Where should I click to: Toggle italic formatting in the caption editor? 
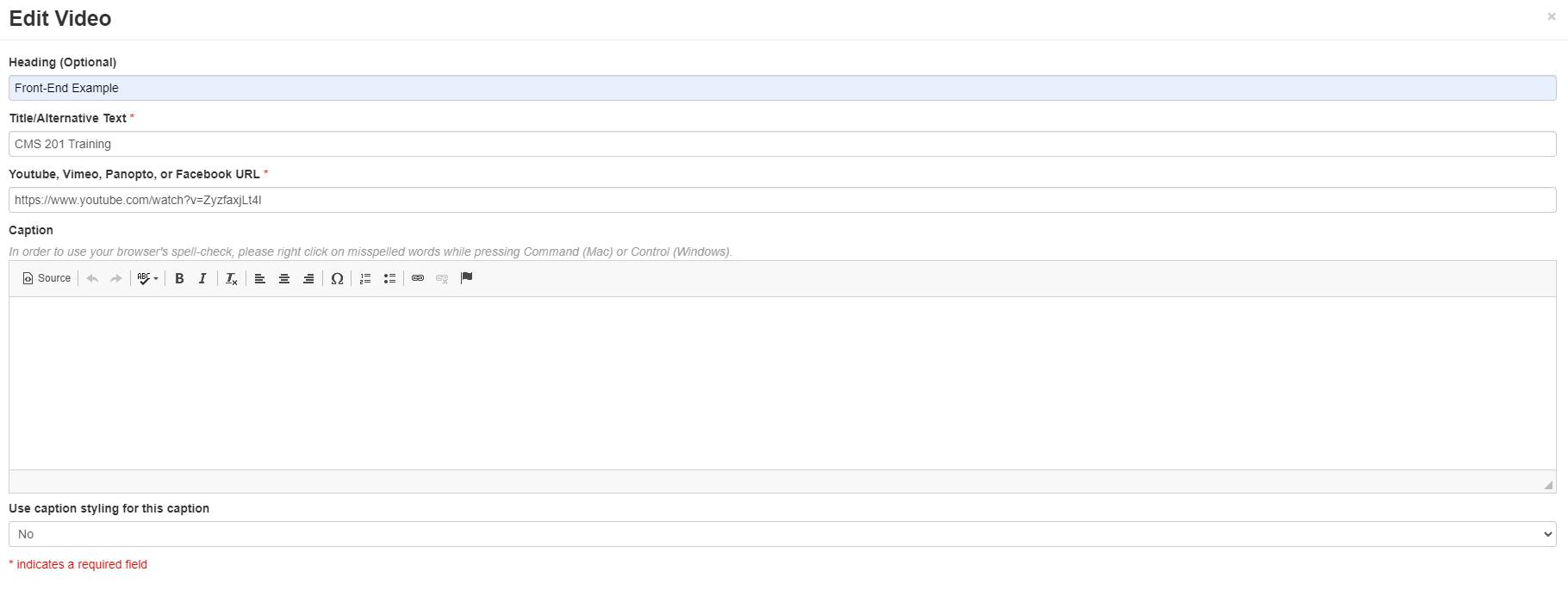[x=202, y=278]
